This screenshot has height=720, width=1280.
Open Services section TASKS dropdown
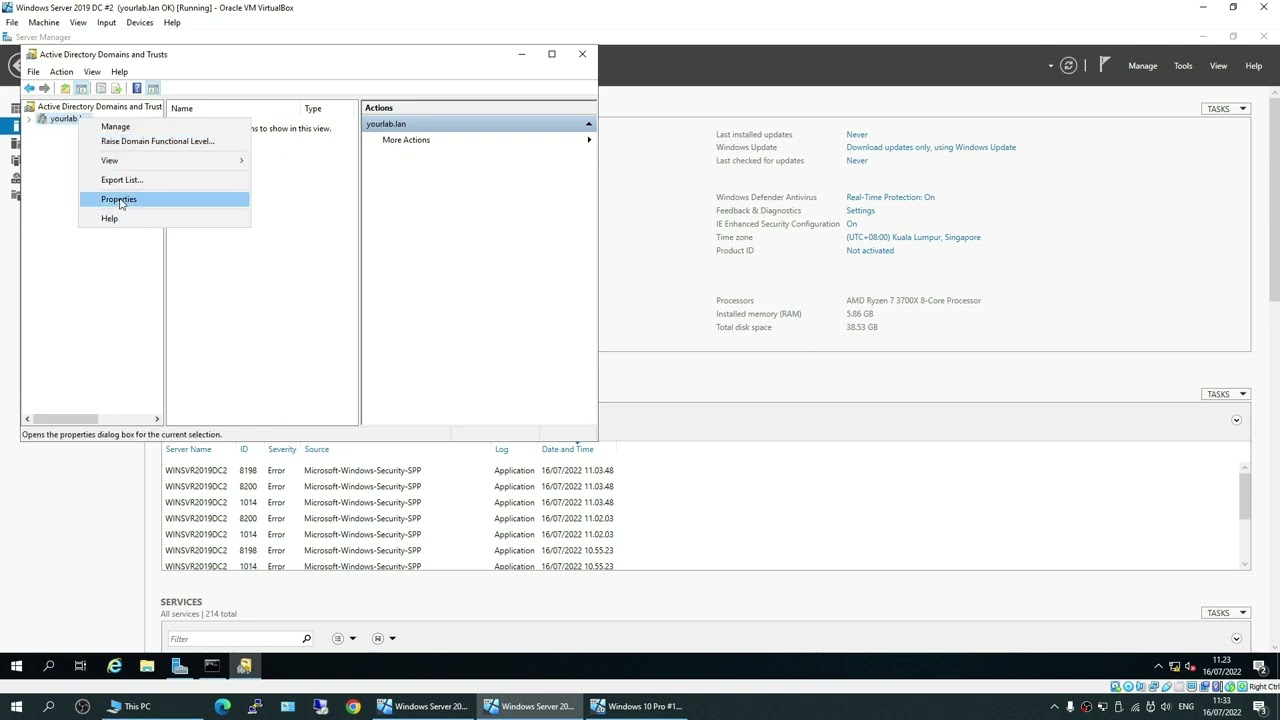[x=1226, y=613]
